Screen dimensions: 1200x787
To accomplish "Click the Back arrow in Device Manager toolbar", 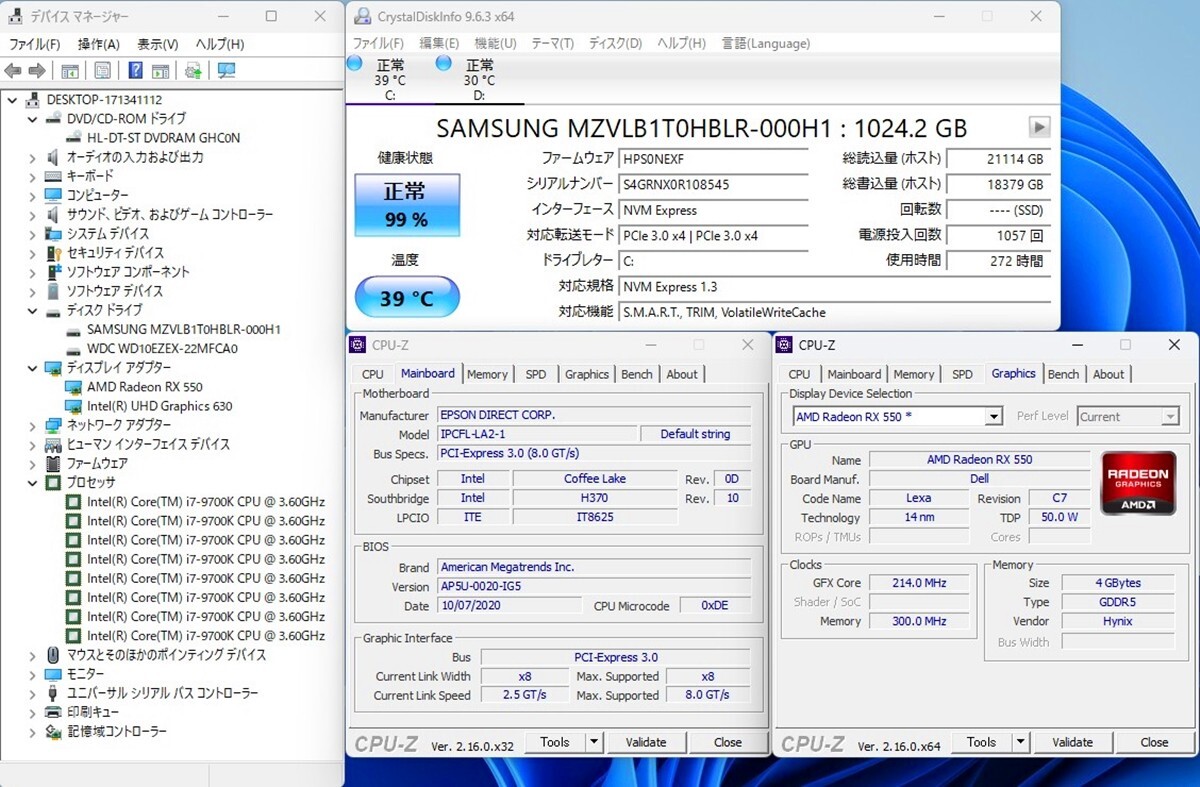I will (13, 70).
